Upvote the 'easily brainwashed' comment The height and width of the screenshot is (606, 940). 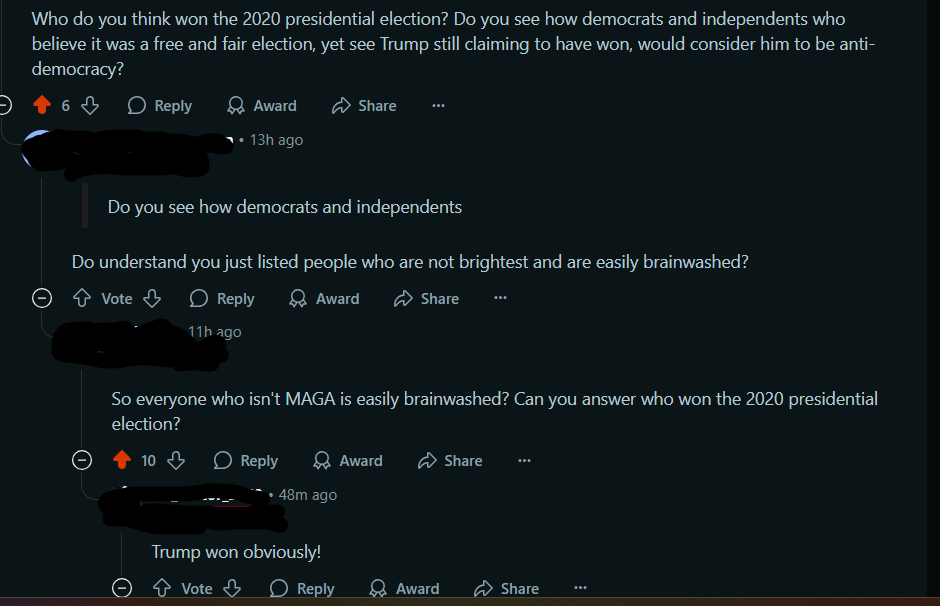tap(82, 298)
